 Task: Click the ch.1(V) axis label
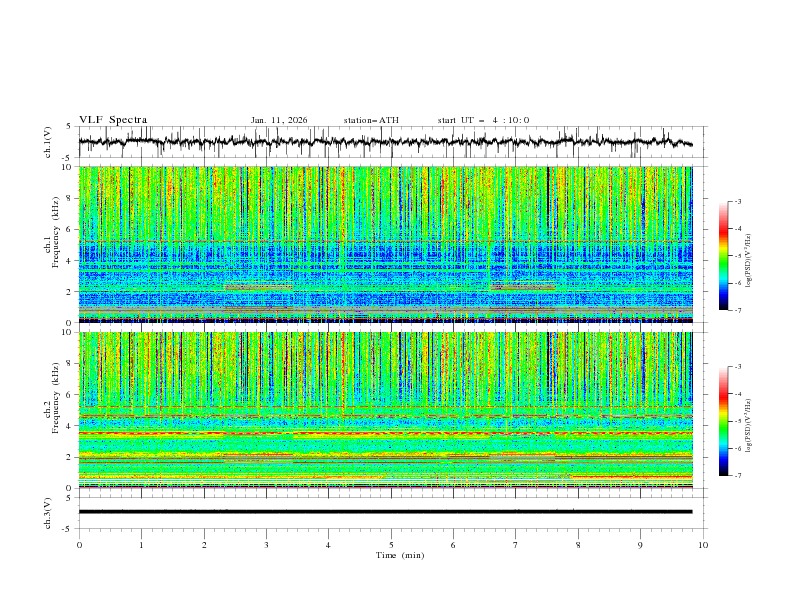click(47, 143)
